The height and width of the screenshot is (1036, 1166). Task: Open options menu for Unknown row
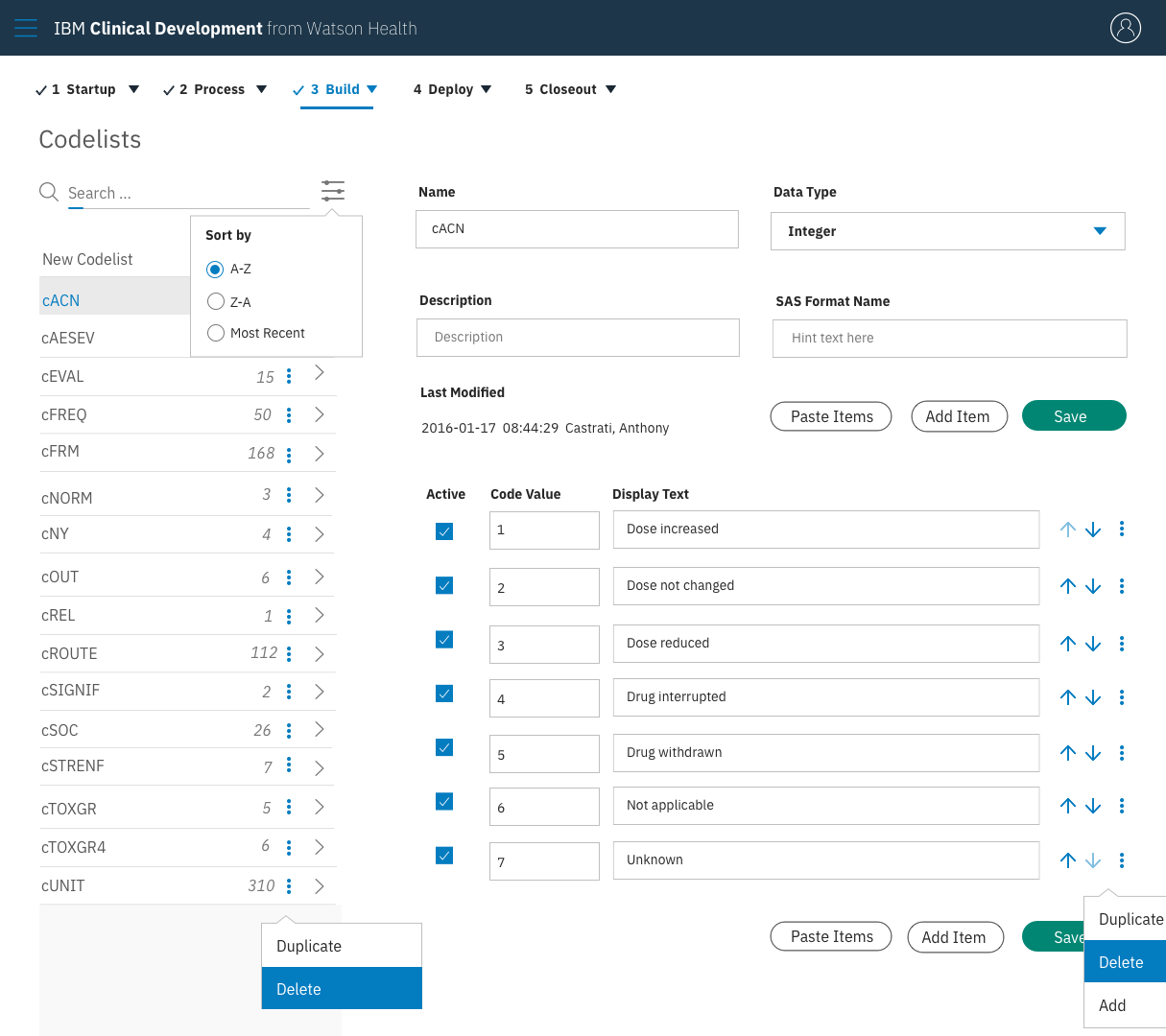tap(1122, 860)
